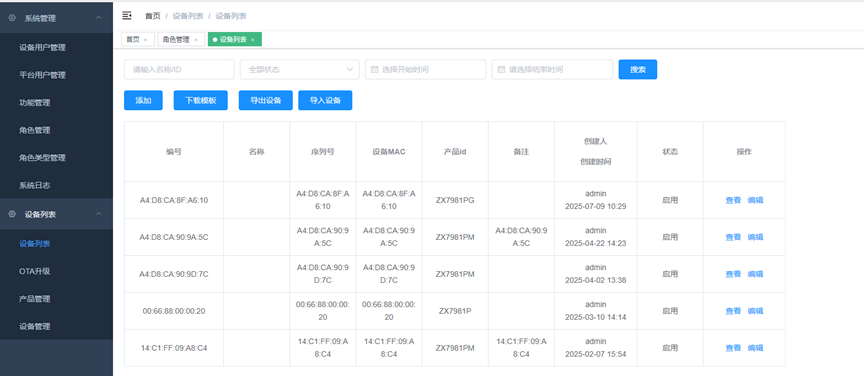Collapse the 设备列表 sidebar group chevron

pos(99,214)
